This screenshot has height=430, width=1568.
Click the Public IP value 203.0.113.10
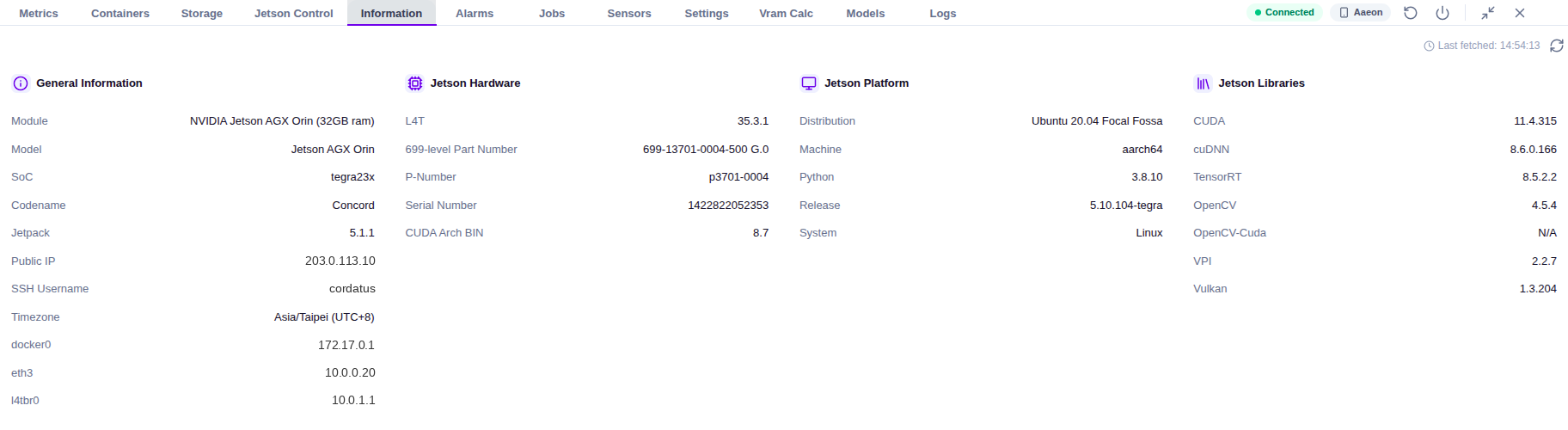tap(340, 261)
